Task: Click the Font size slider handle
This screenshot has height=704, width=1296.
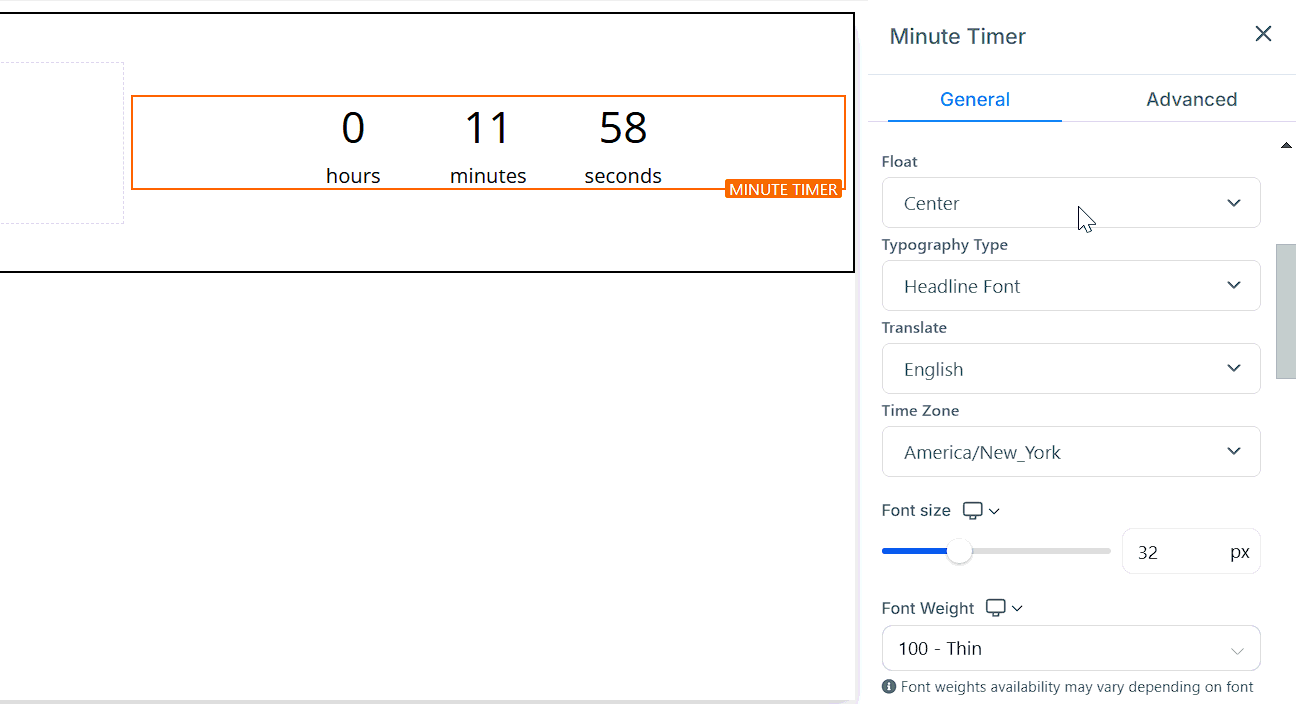Action: click(959, 551)
